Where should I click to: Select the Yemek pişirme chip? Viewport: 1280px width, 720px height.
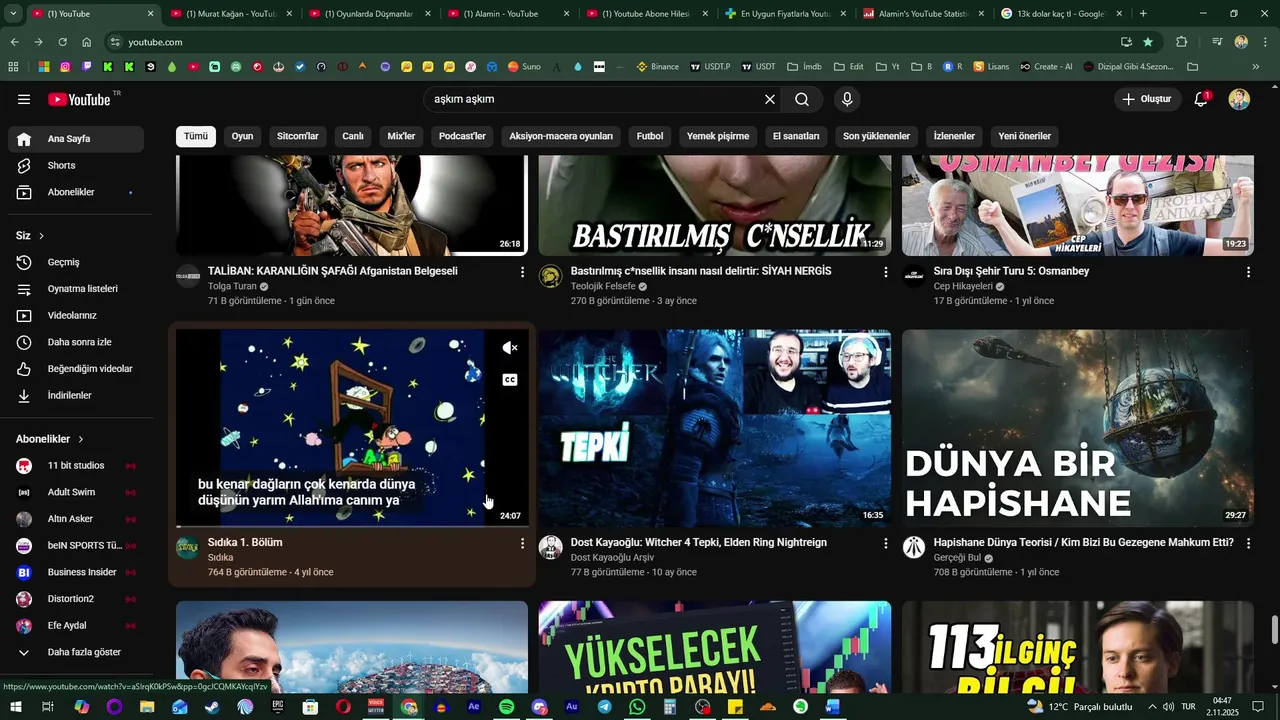pos(718,136)
